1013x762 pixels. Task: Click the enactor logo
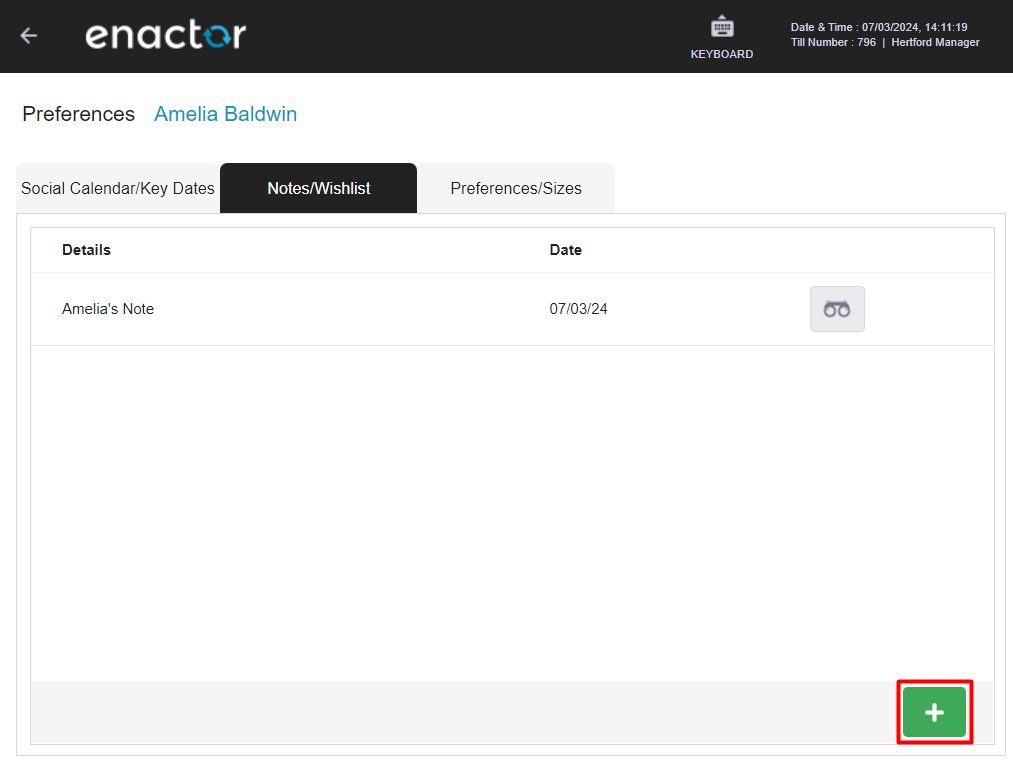point(165,34)
